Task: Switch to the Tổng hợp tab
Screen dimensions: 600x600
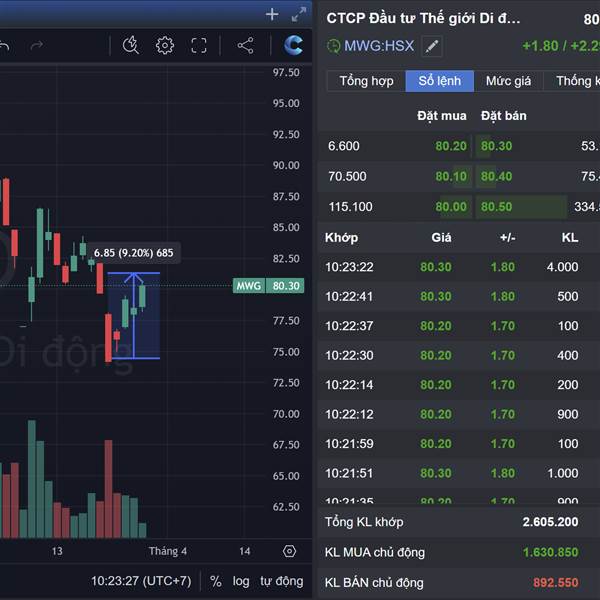Action: click(x=366, y=81)
